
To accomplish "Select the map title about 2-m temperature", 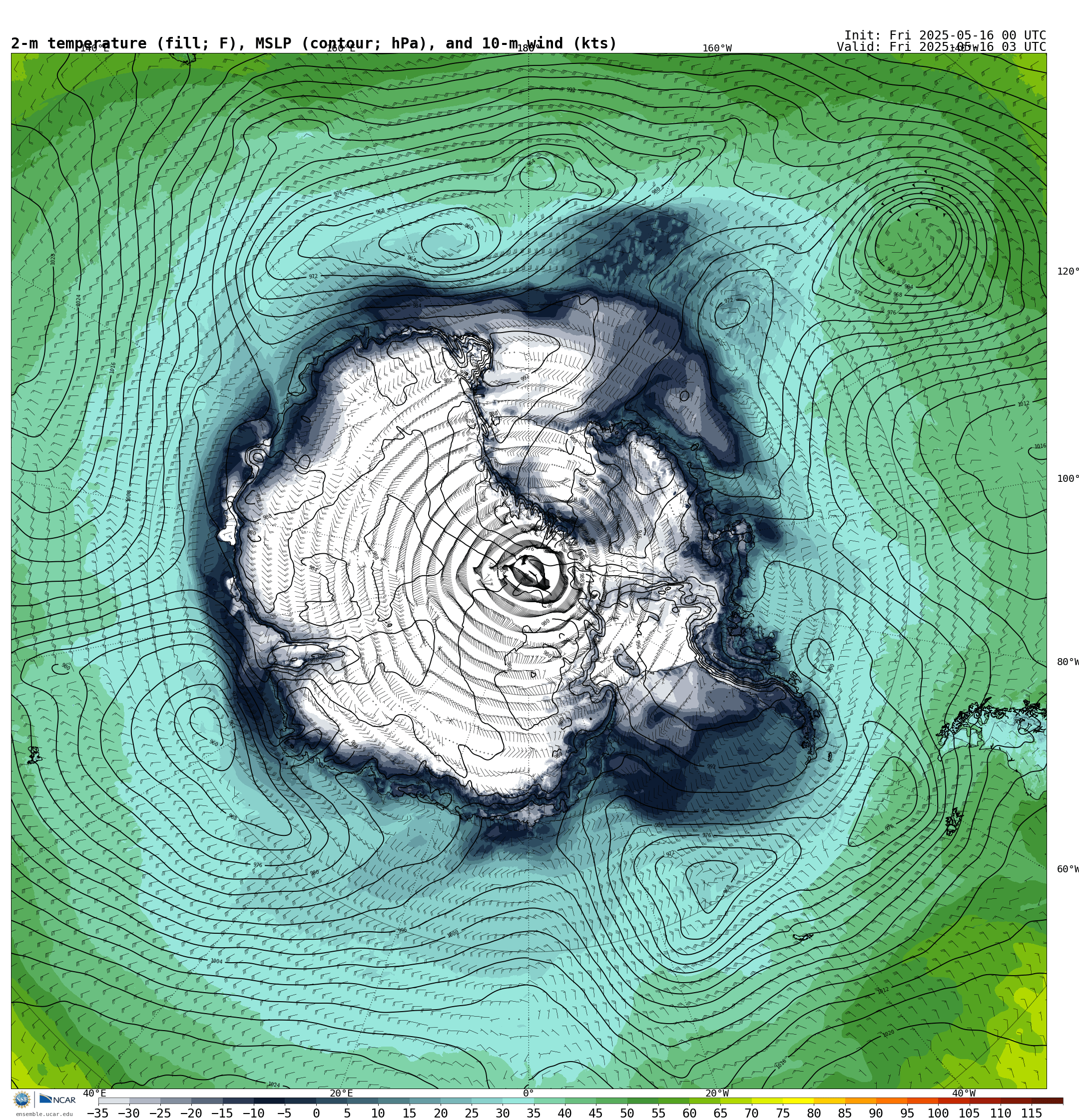I will (x=314, y=43).
